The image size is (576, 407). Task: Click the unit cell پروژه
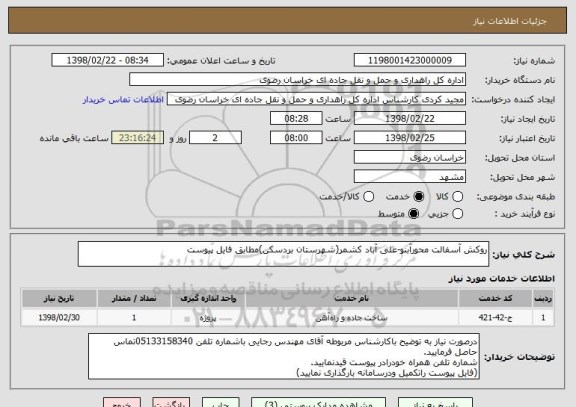tap(208, 318)
